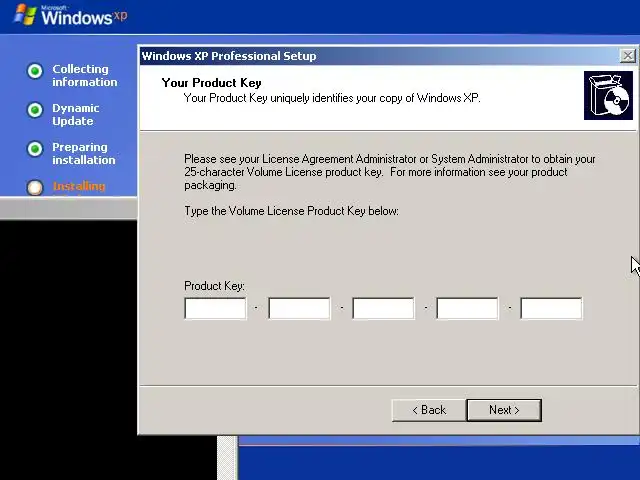The width and height of the screenshot is (640, 480).
Task: Click the setup dialog title bar text
Action: [229, 56]
